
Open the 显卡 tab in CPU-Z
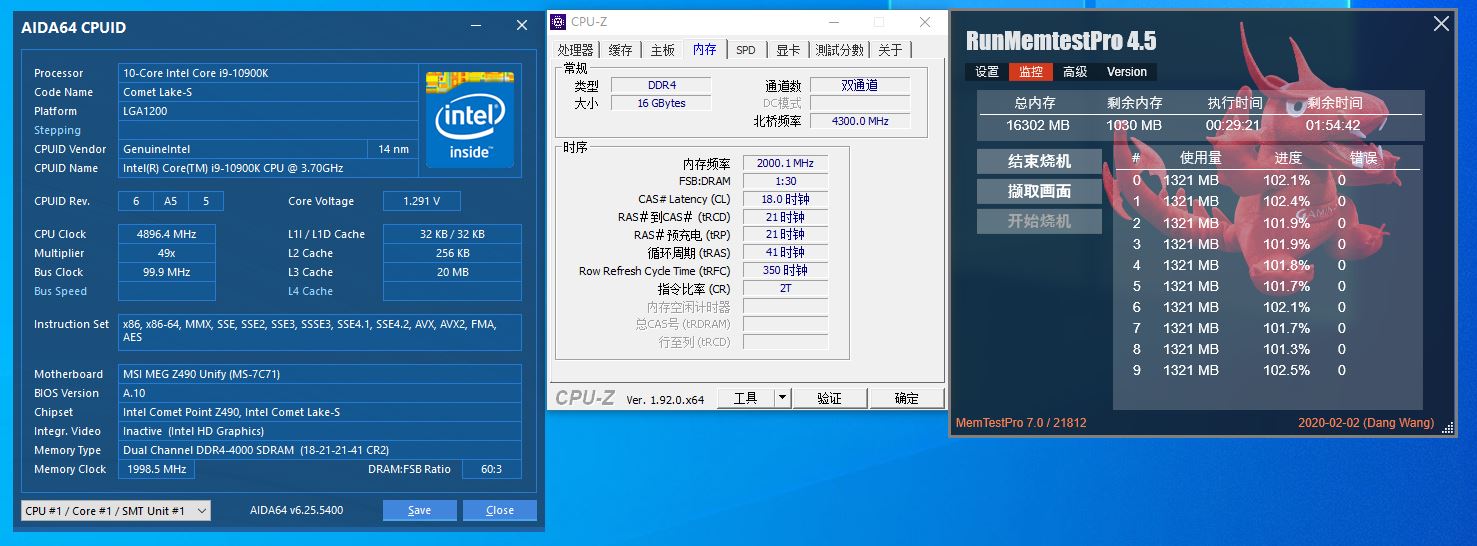(x=788, y=50)
